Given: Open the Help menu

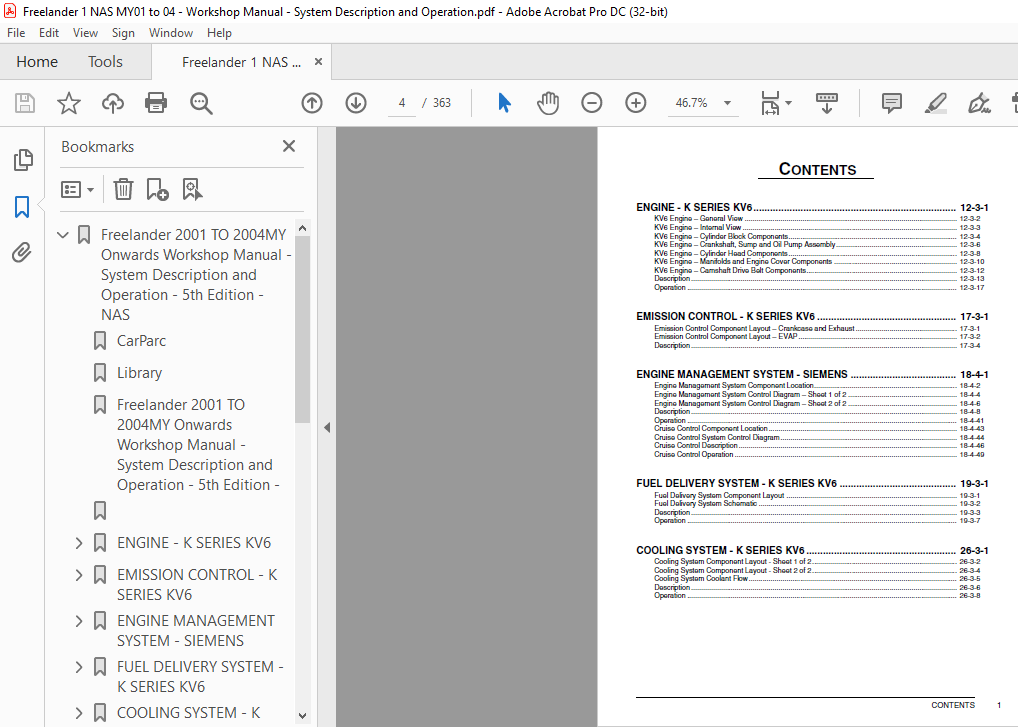Looking at the screenshot, I should click(x=219, y=32).
